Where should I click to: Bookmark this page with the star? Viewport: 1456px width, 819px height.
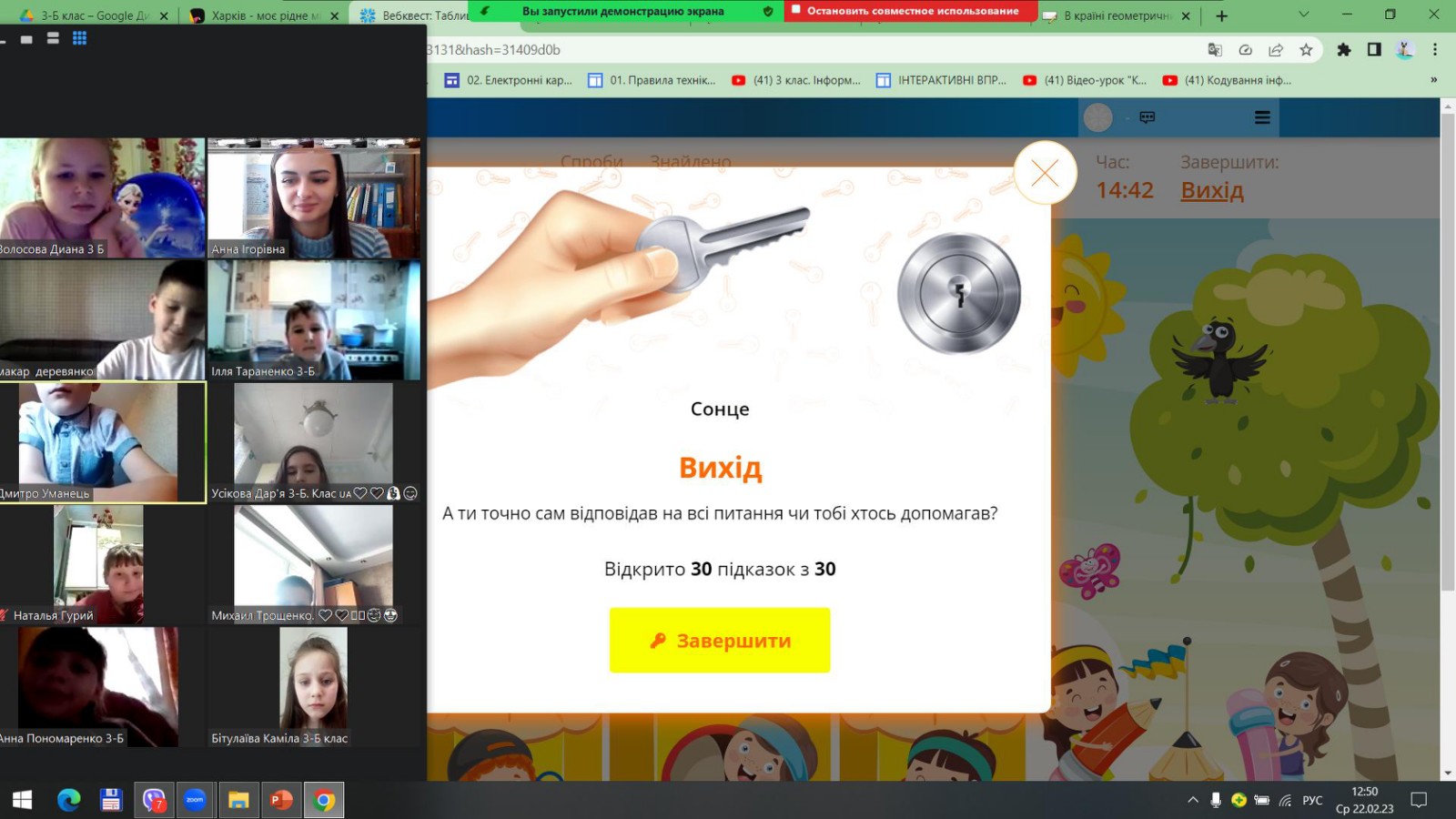[1306, 50]
